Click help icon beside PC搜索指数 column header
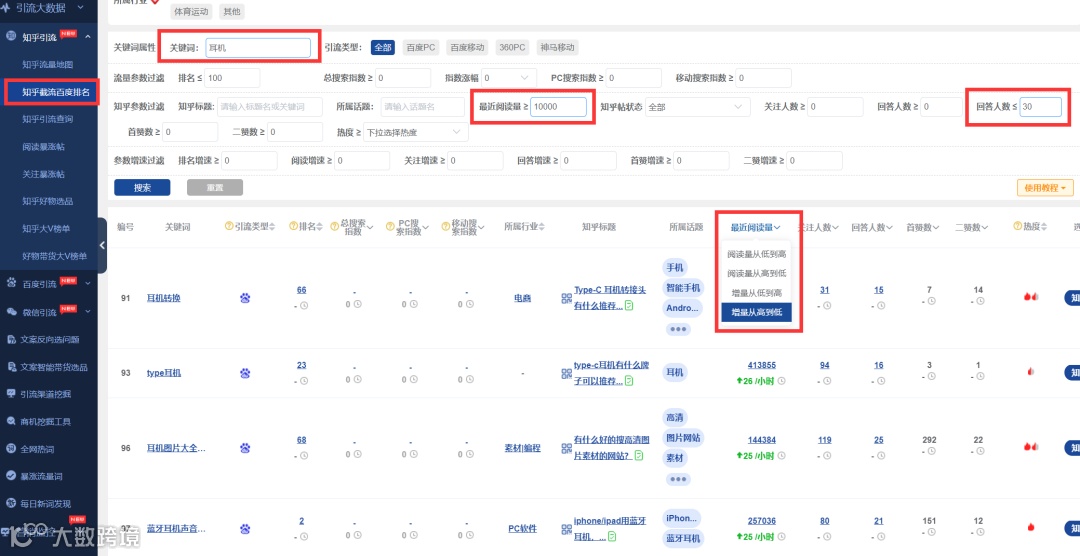 coord(391,226)
